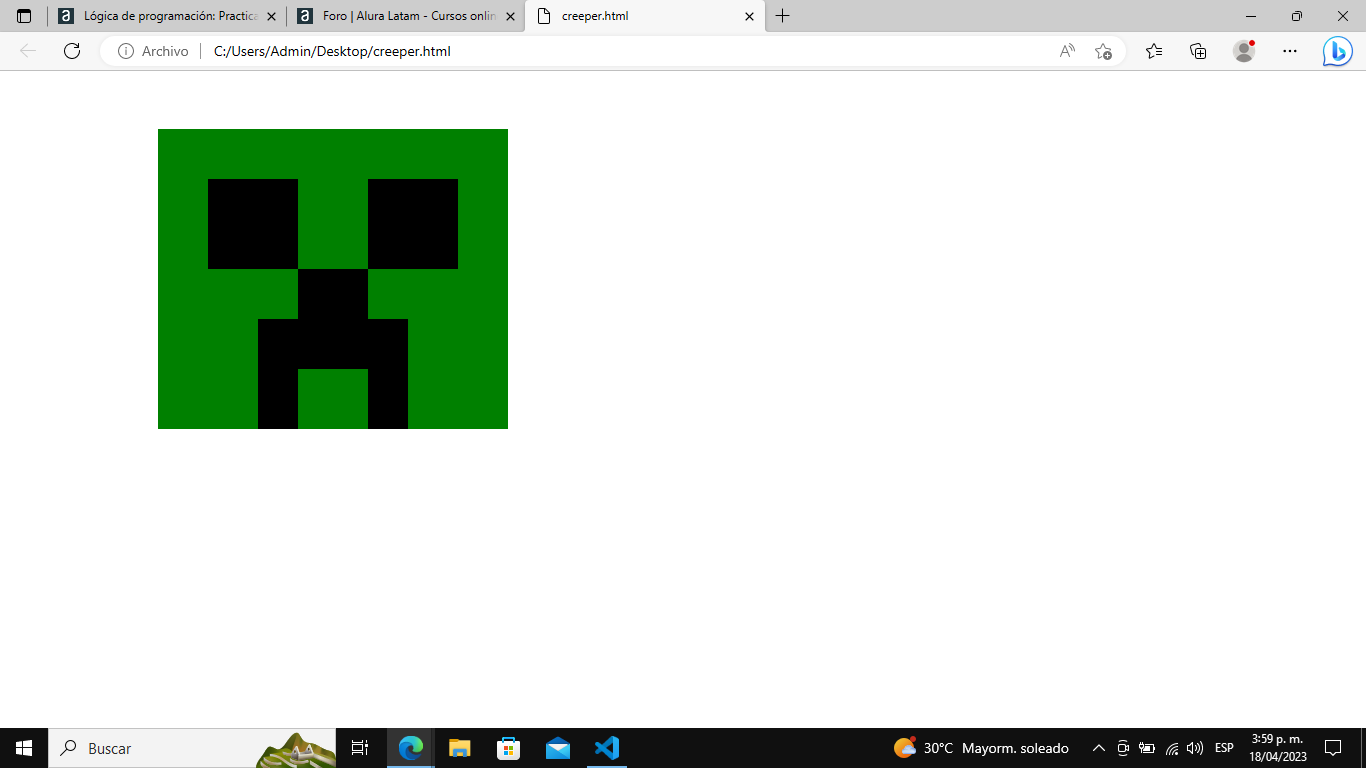This screenshot has height=768, width=1366.
Task: Close the creeper.html tab
Action: coord(749,16)
